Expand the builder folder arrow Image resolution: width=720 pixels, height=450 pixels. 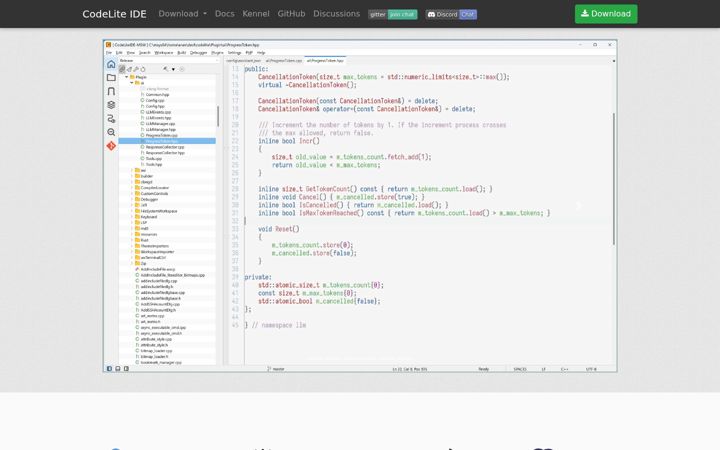132,176
